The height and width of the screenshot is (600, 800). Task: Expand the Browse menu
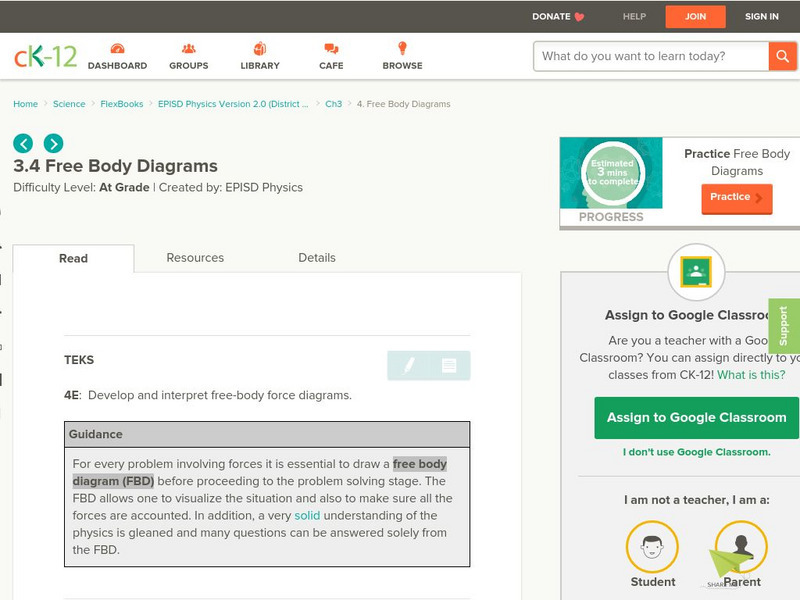coord(402,56)
